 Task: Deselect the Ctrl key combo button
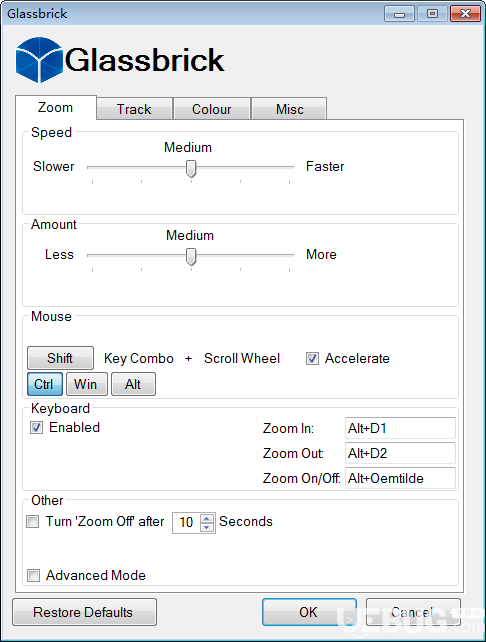click(x=45, y=384)
